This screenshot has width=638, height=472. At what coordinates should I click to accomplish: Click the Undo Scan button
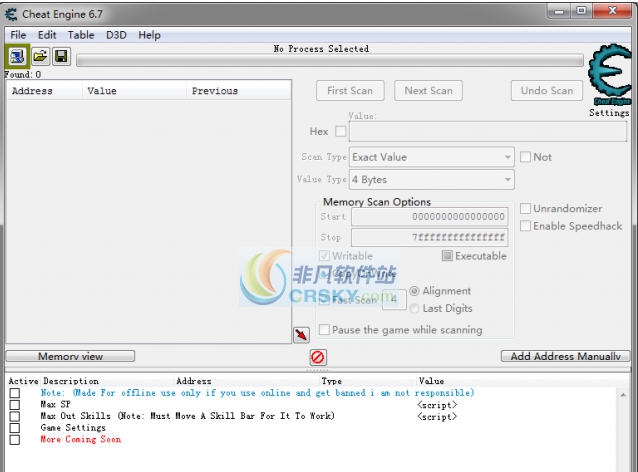547,90
